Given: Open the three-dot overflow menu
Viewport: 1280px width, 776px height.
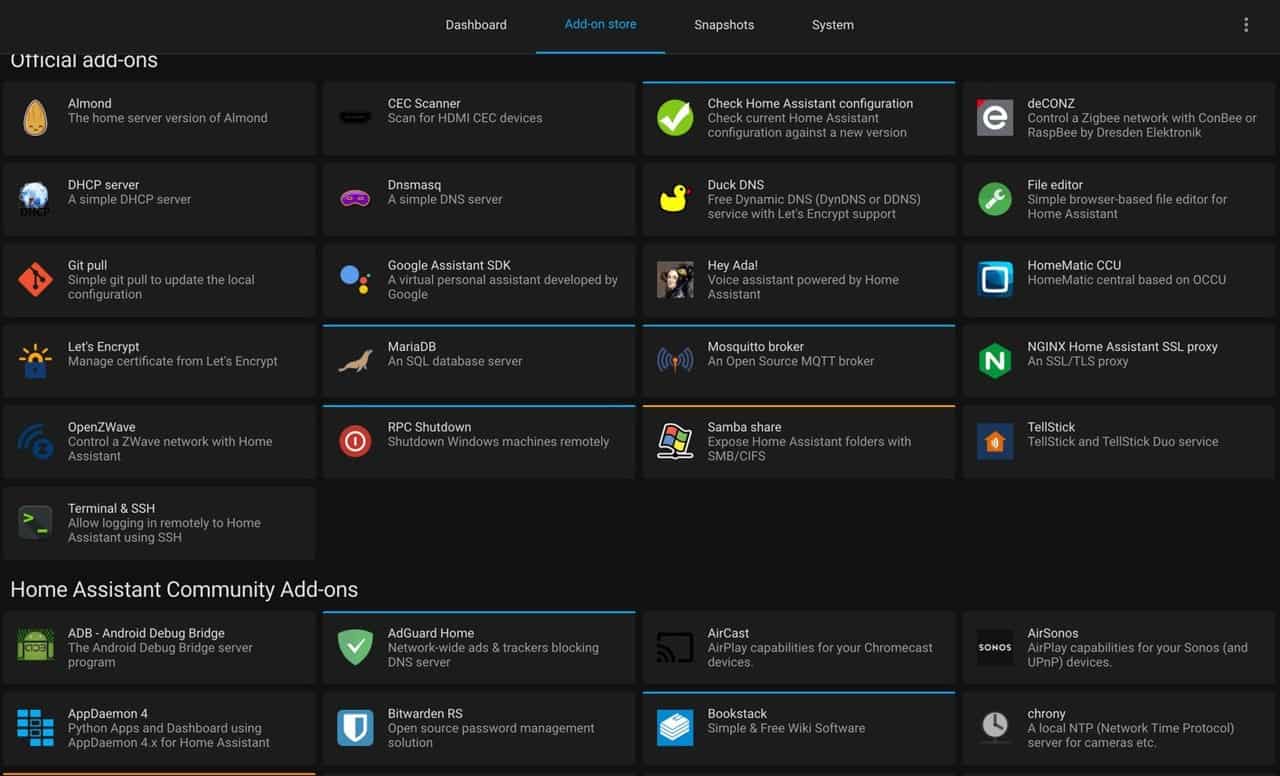Looking at the screenshot, I should (x=1246, y=25).
